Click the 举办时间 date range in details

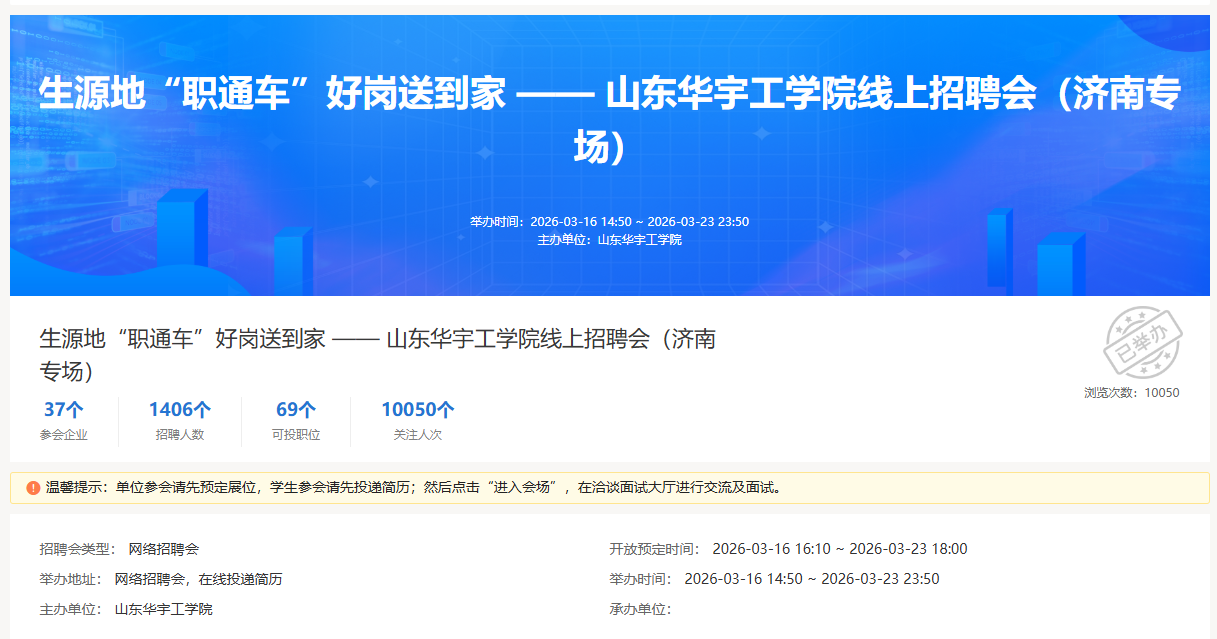pos(811,579)
